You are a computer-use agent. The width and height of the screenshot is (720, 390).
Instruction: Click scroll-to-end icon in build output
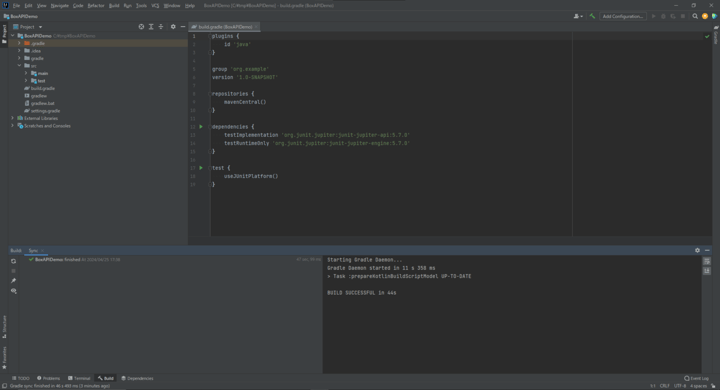click(707, 271)
